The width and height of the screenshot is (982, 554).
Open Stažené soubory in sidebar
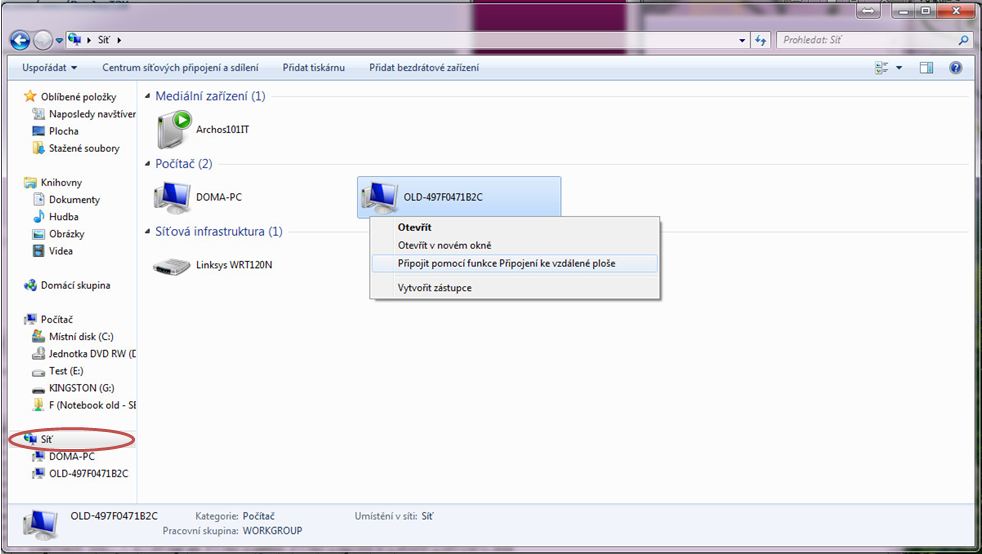pos(76,148)
